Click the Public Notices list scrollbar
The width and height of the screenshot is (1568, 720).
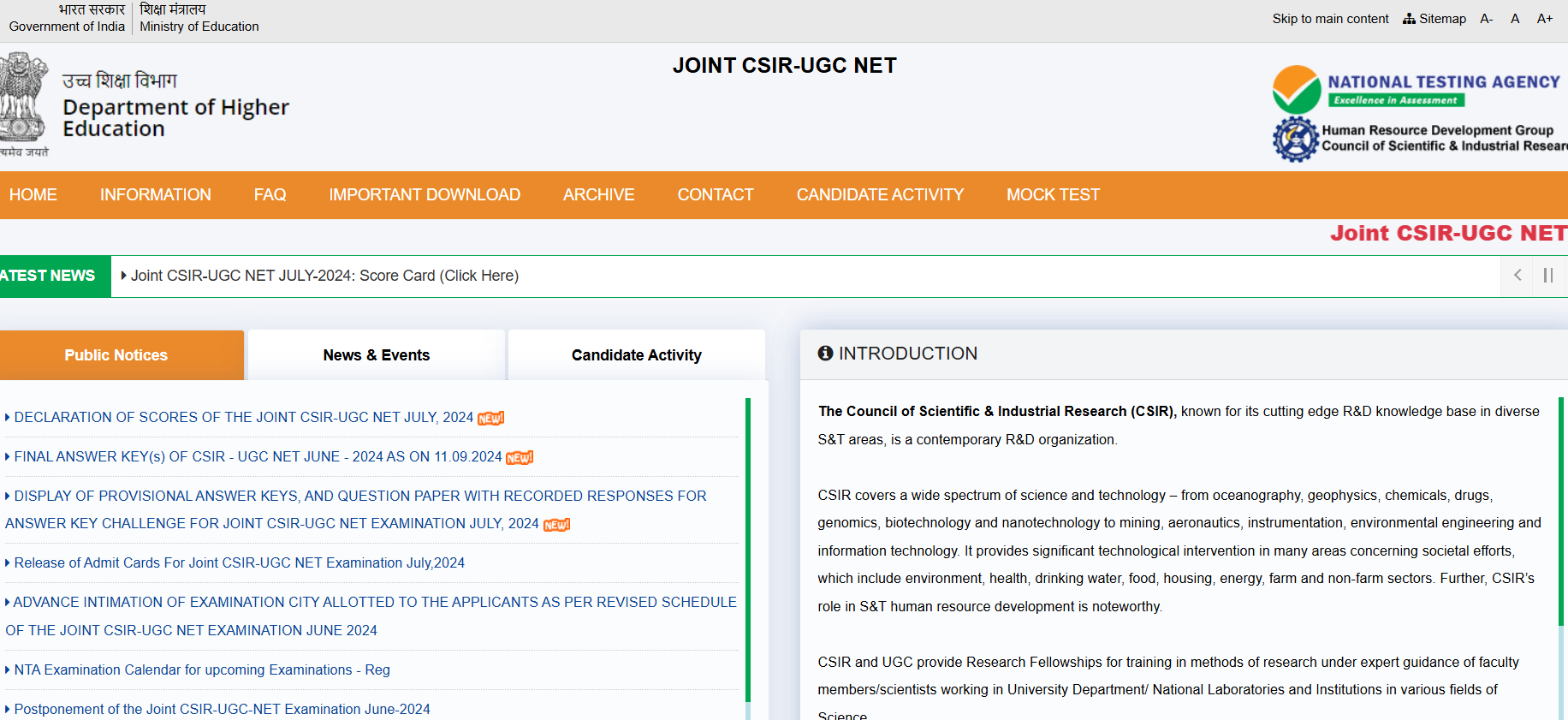coord(748,550)
